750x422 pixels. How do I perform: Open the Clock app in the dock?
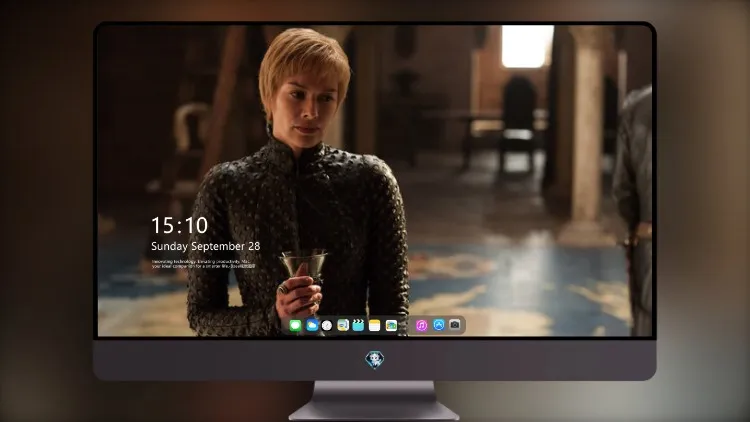pos(327,325)
